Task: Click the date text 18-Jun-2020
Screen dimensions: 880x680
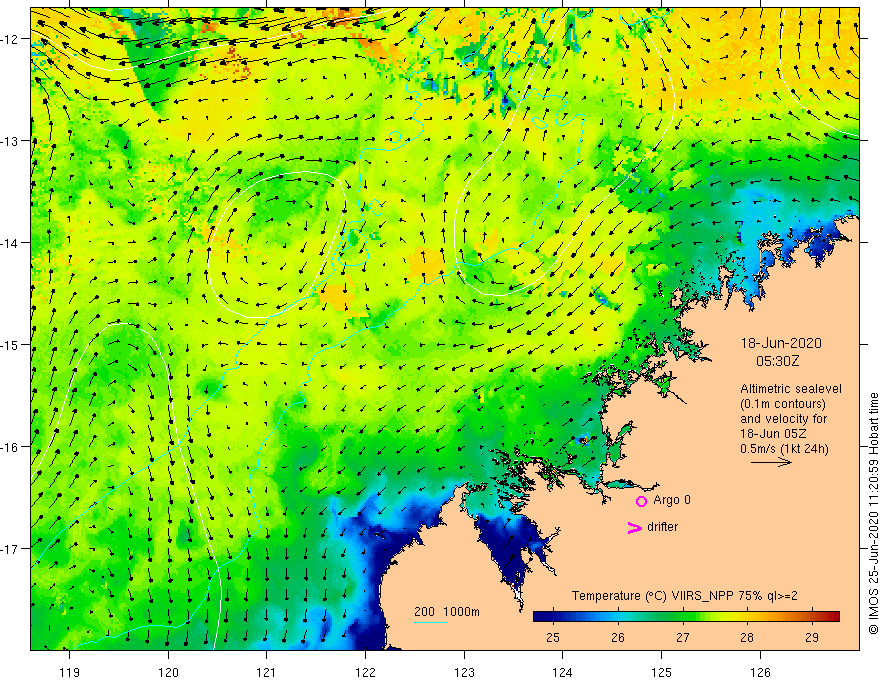Action: (781, 343)
